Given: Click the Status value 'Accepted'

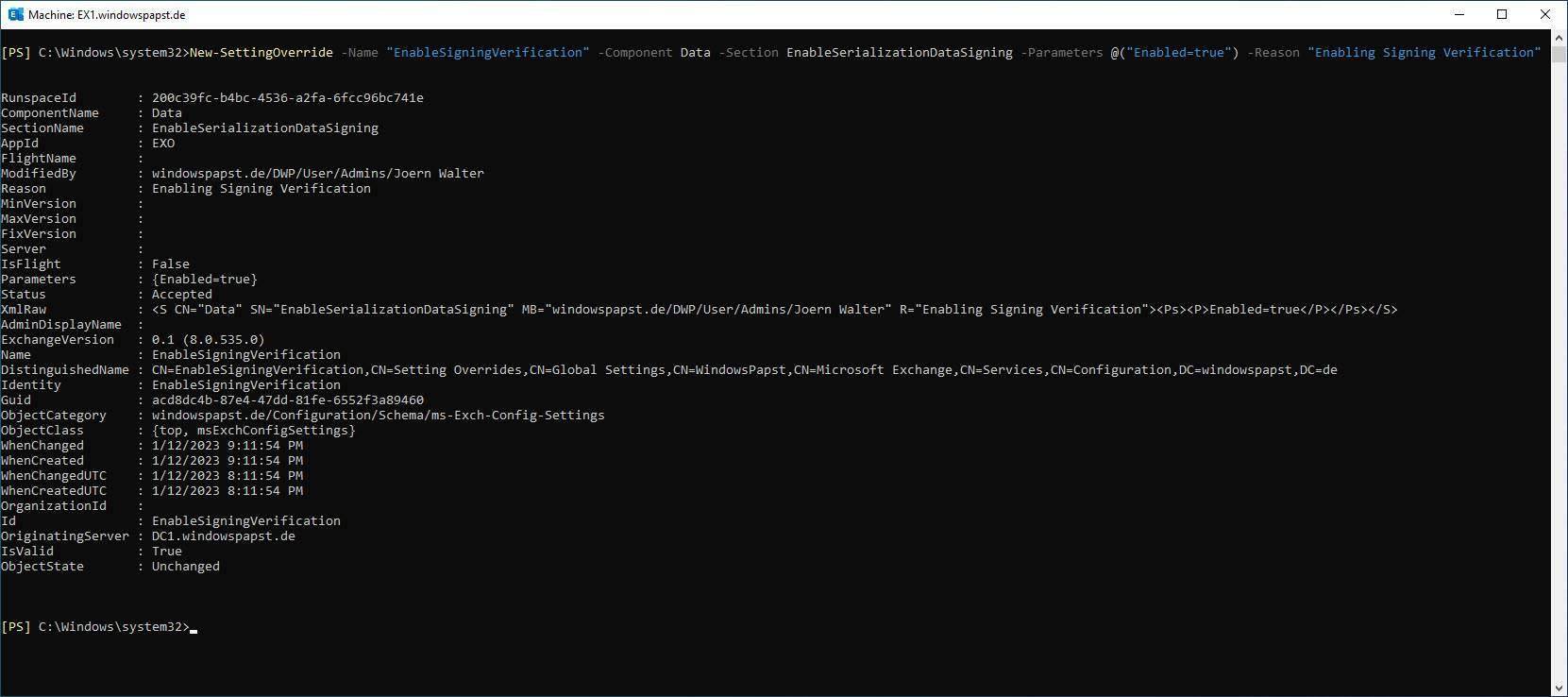Looking at the screenshot, I should [x=181, y=295].
